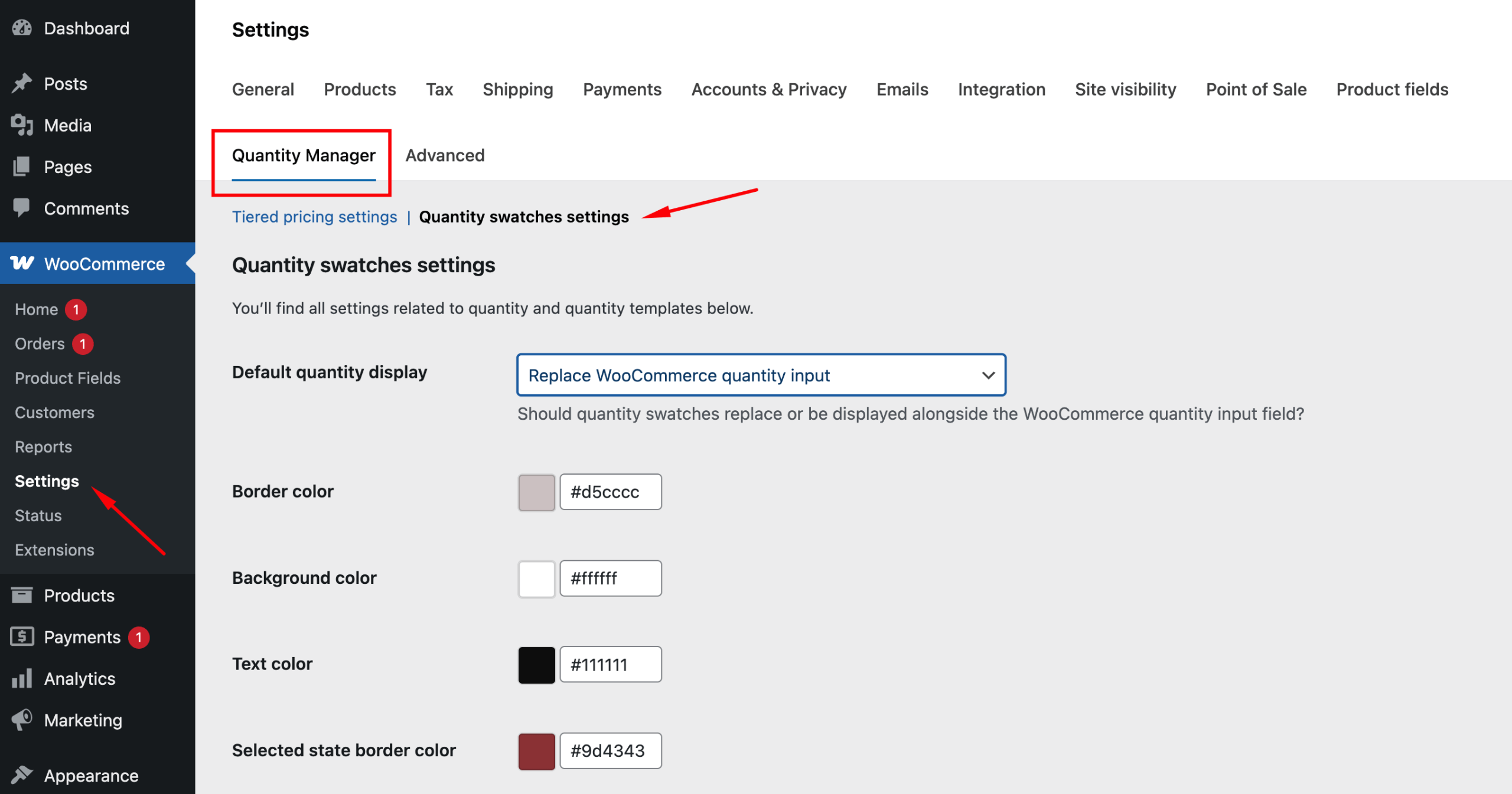
Task: Open the Emails settings tab
Action: pyautogui.click(x=902, y=89)
